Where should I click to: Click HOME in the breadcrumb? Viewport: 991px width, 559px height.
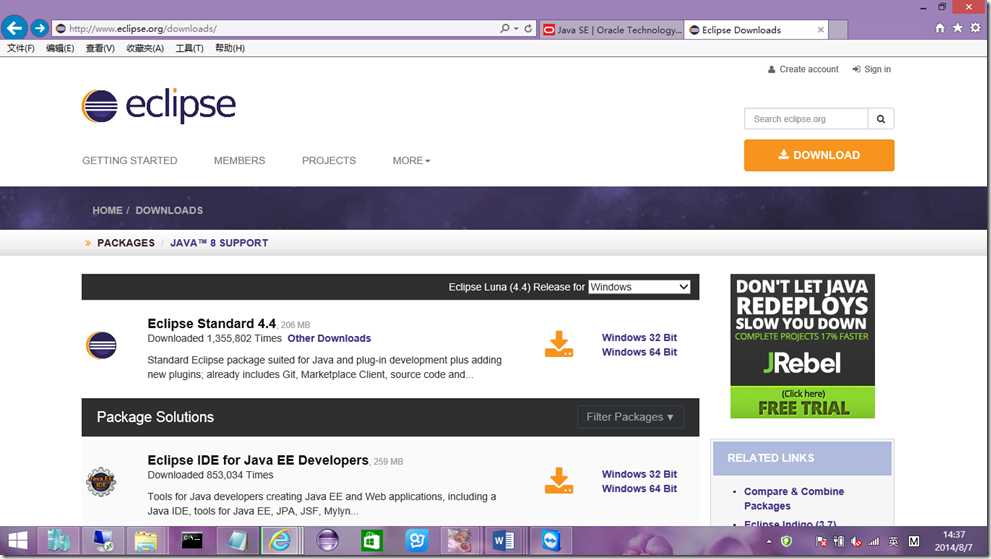click(x=107, y=211)
